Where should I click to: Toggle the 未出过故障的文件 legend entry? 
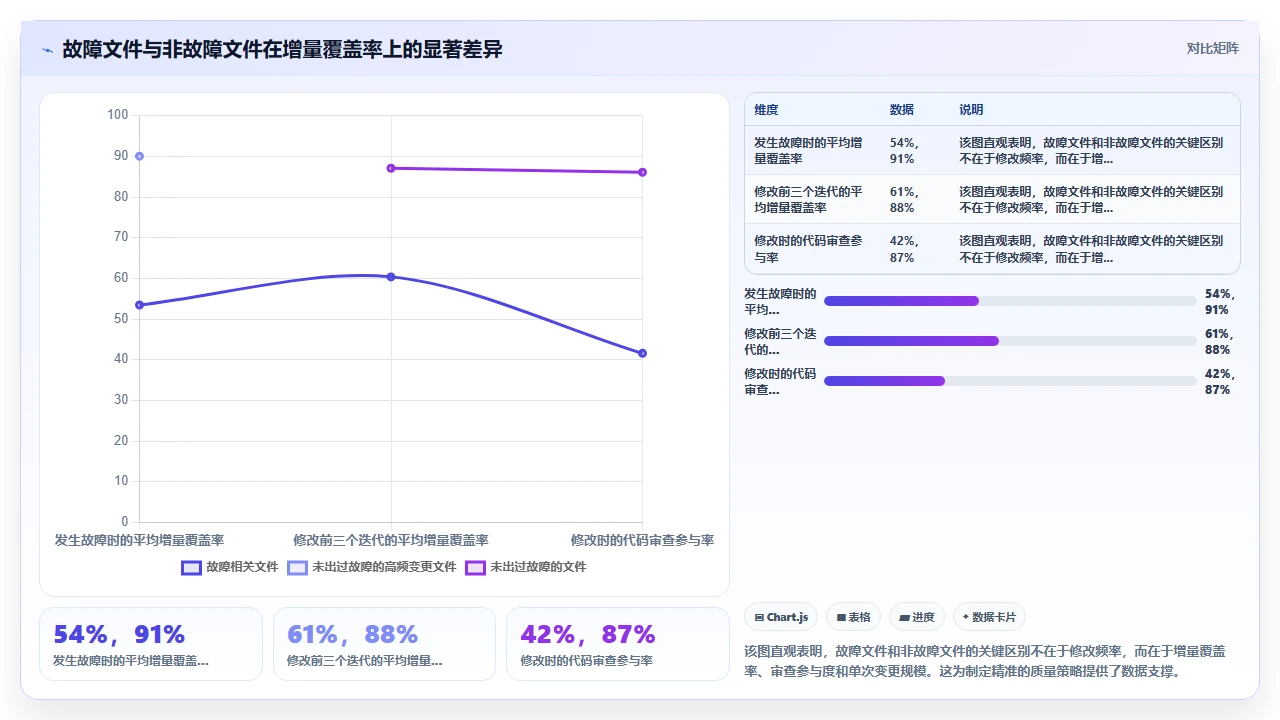pos(525,567)
